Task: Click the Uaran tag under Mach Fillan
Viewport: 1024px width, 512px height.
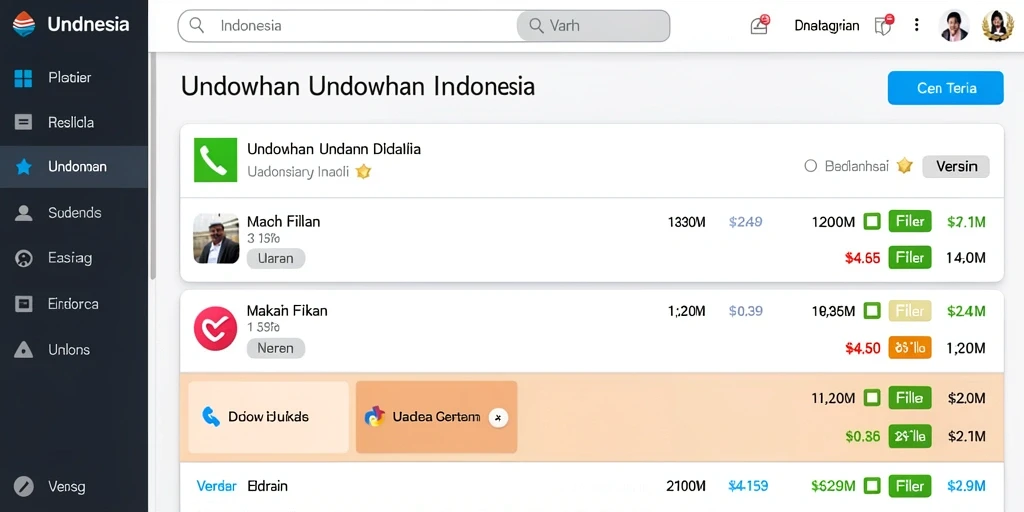Action: pyautogui.click(x=276, y=258)
